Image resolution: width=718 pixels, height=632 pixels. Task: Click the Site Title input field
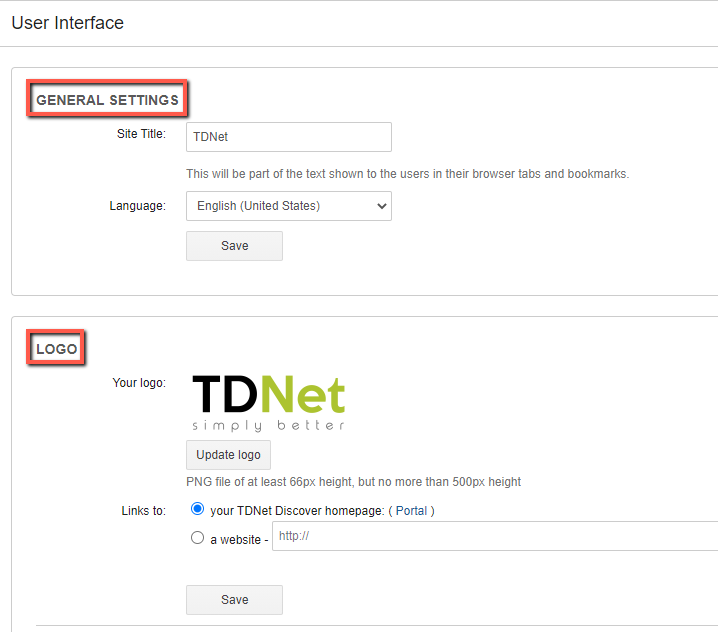click(x=288, y=137)
